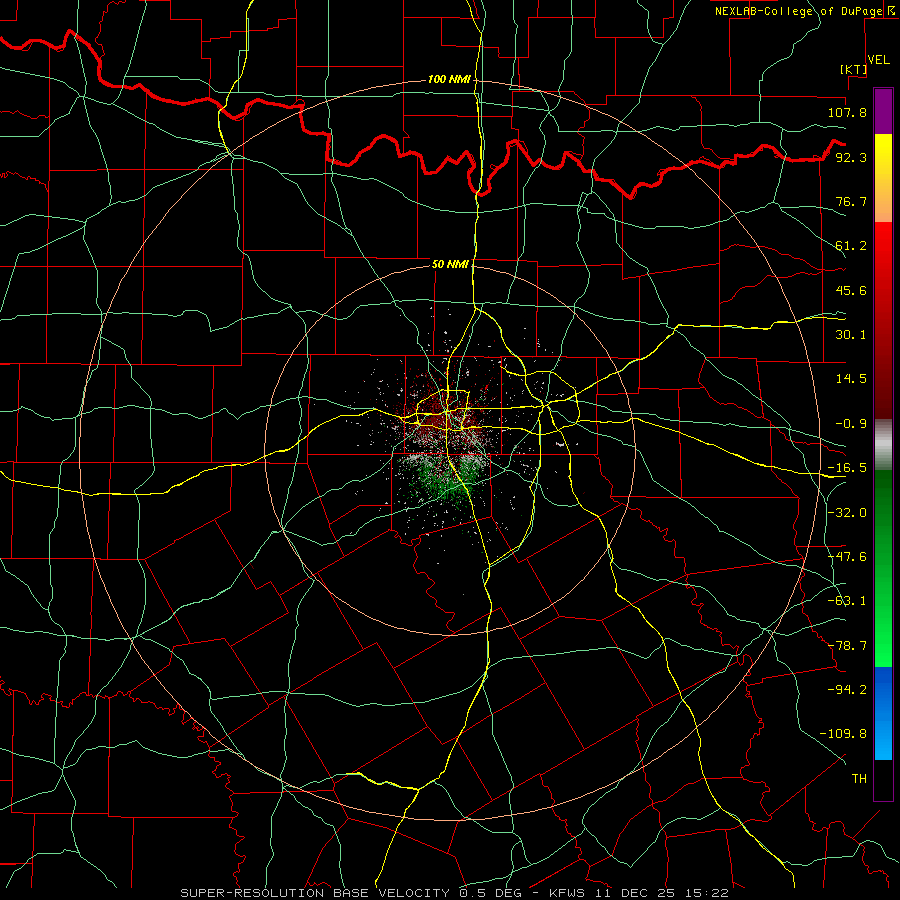Select the -78.7 velocity scale value
Screen dimensions: 900x900
click(847, 646)
